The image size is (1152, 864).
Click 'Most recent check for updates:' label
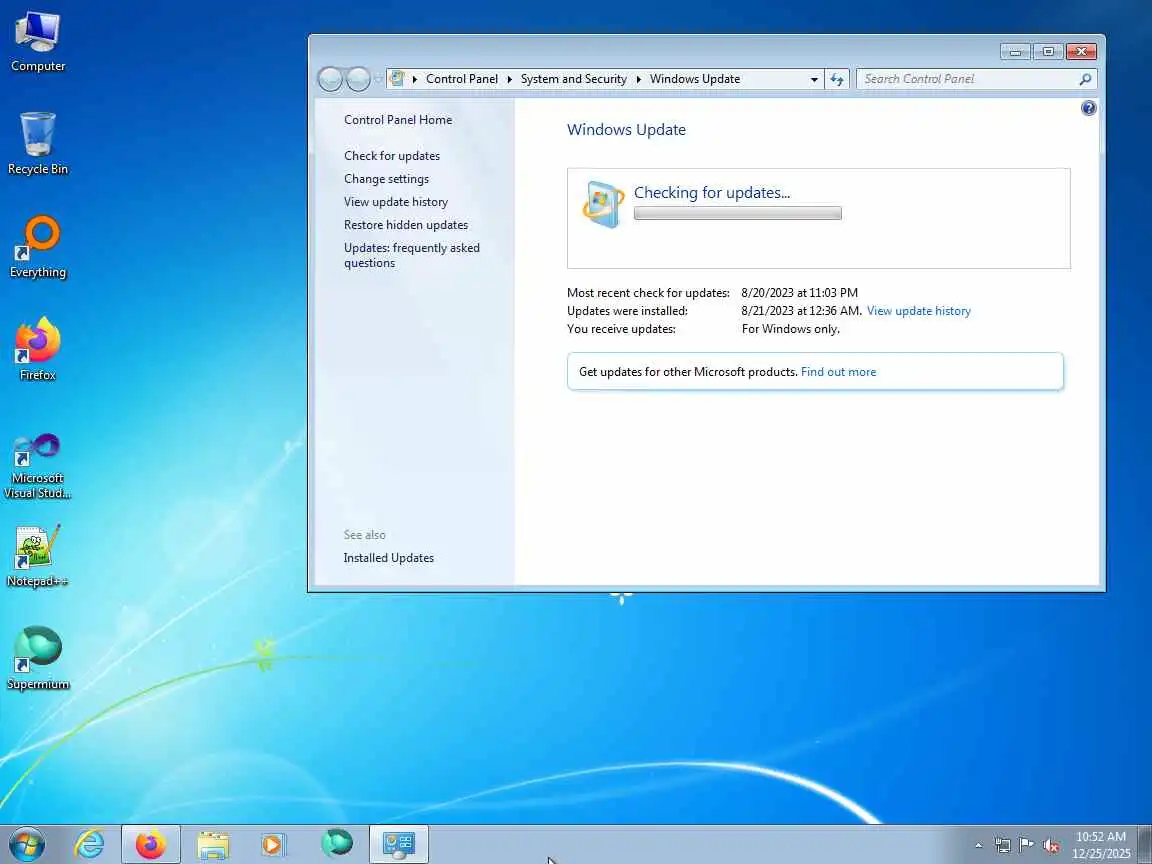pos(648,292)
